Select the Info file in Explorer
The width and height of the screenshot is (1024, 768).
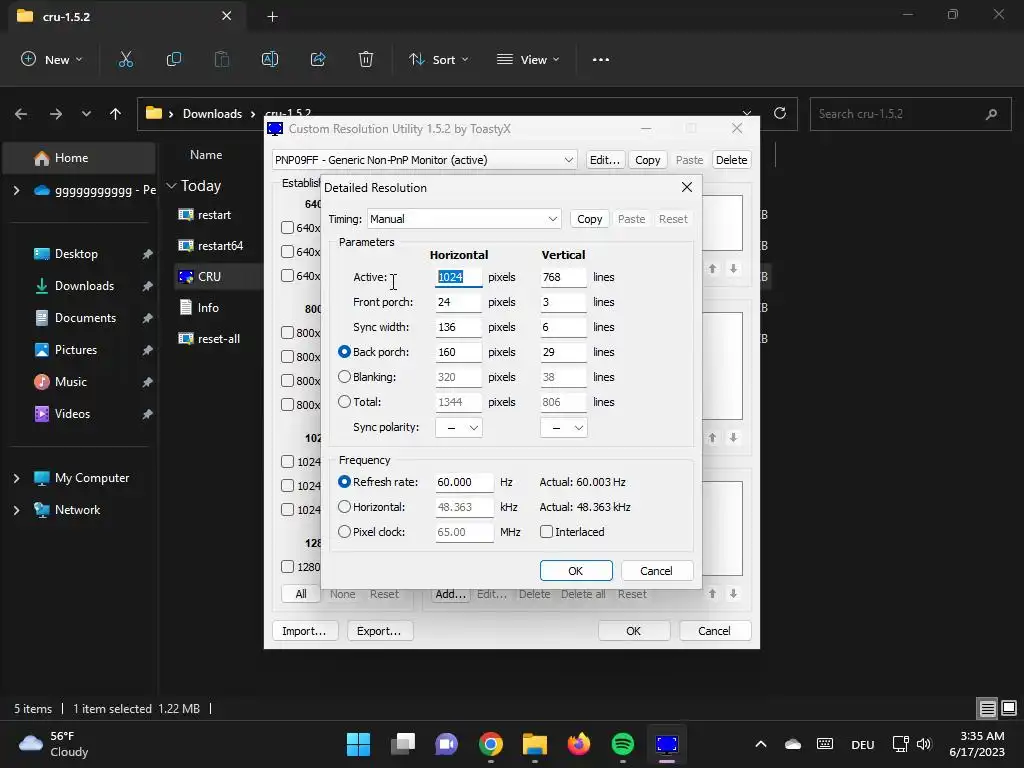pyautogui.click(x=208, y=308)
